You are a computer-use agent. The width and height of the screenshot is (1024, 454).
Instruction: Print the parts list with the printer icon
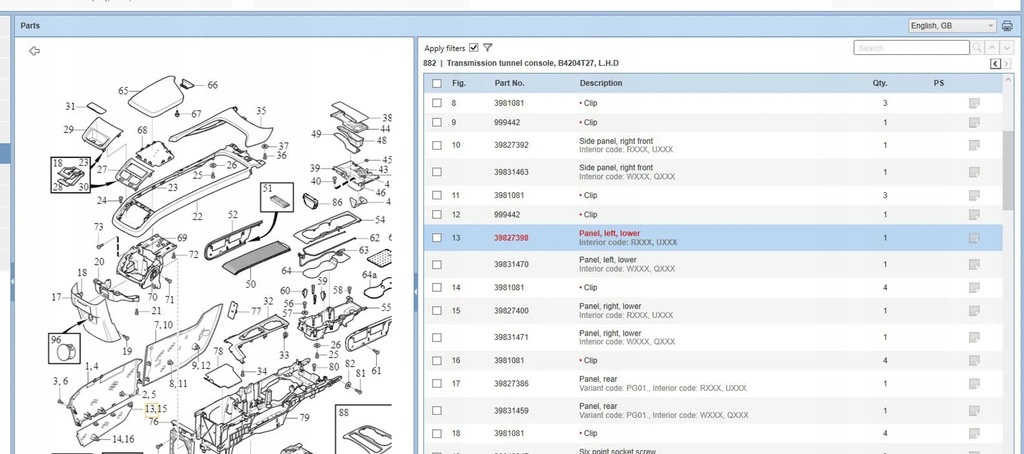point(1007,26)
